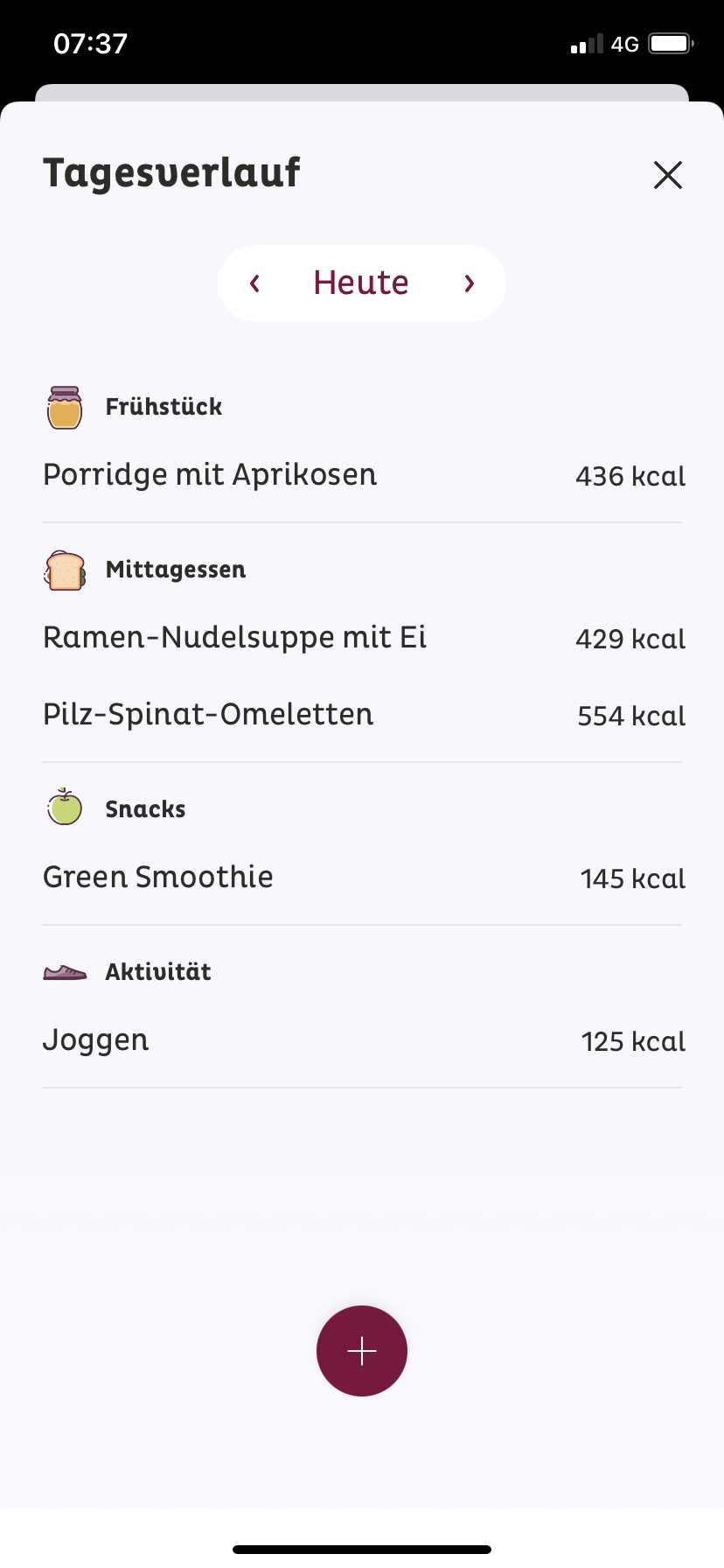Tap the sandwich lunch icon
Viewport: 724px width, 1568px height.
pos(65,570)
